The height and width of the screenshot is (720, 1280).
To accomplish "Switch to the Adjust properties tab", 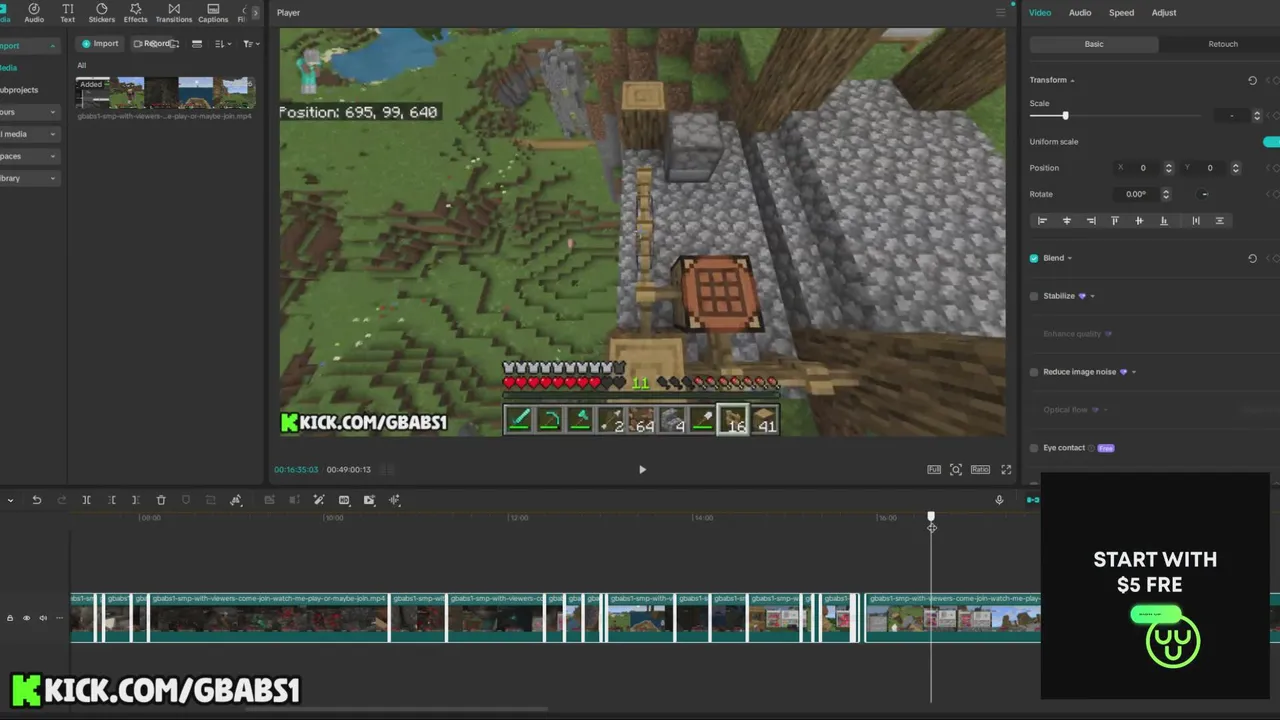I will click(x=1164, y=13).
